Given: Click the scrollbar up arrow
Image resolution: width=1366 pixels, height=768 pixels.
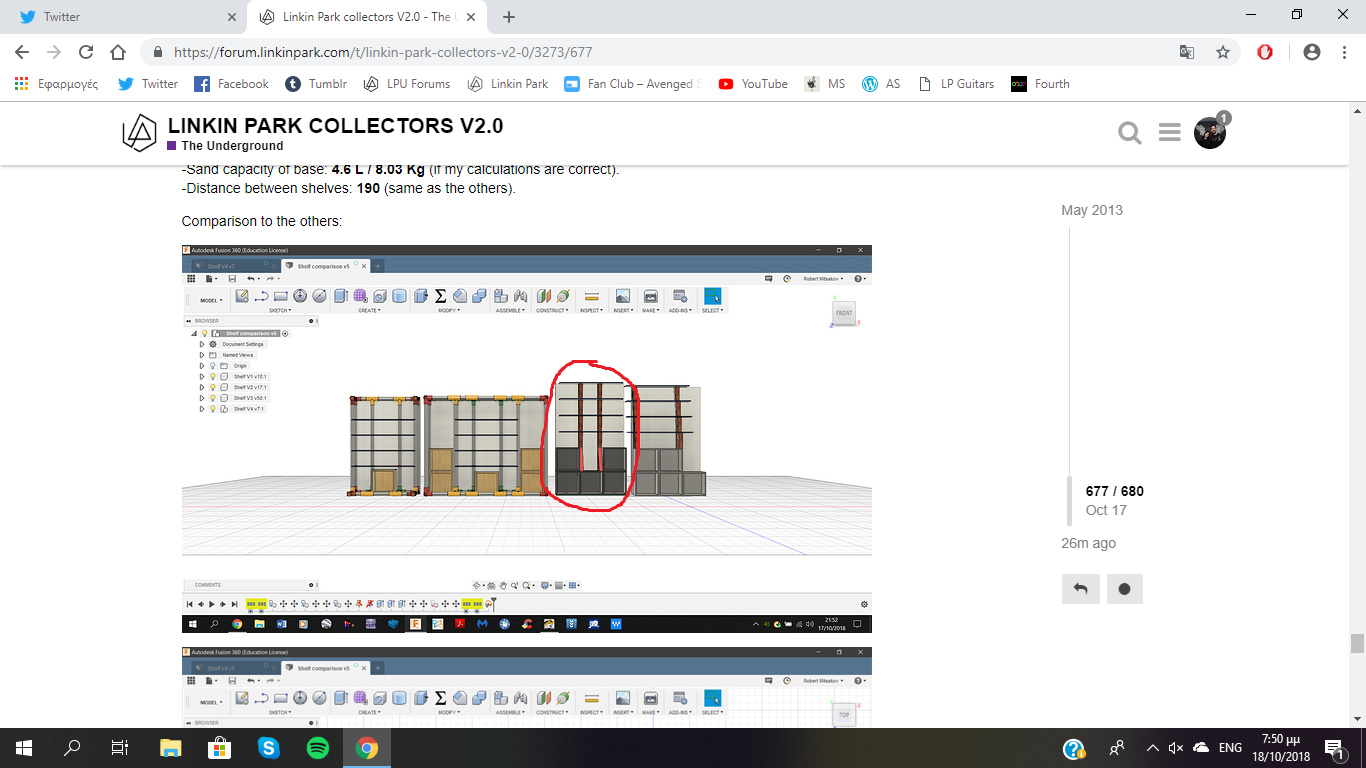Looking at the screenshot, I should pyautogui.click(x=1357, y=110).
